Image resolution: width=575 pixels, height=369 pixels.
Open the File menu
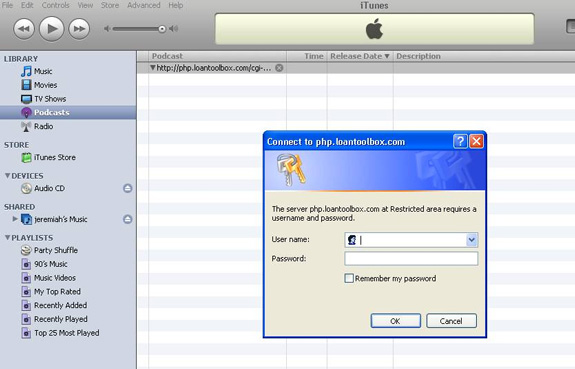[x=7, y=5]
